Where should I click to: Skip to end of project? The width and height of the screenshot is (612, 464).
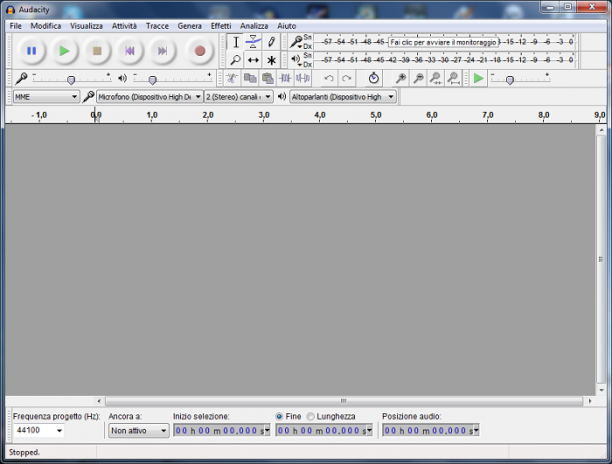162,51
